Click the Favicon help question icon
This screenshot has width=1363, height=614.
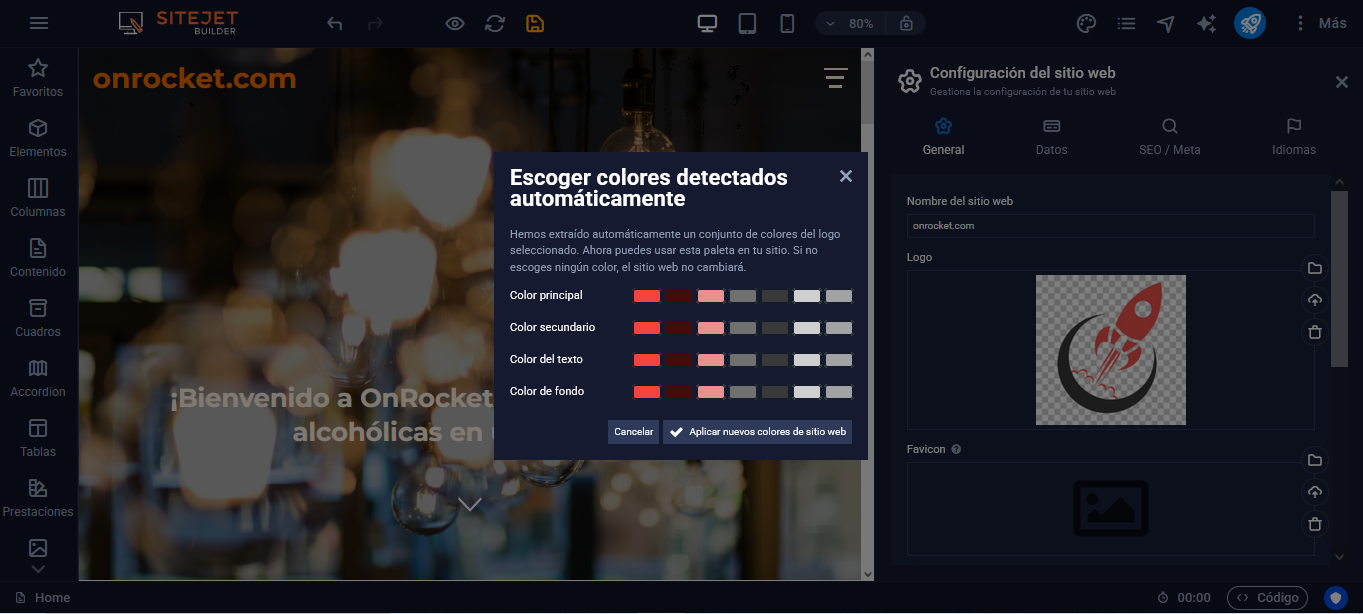click(x=956, y=450)
